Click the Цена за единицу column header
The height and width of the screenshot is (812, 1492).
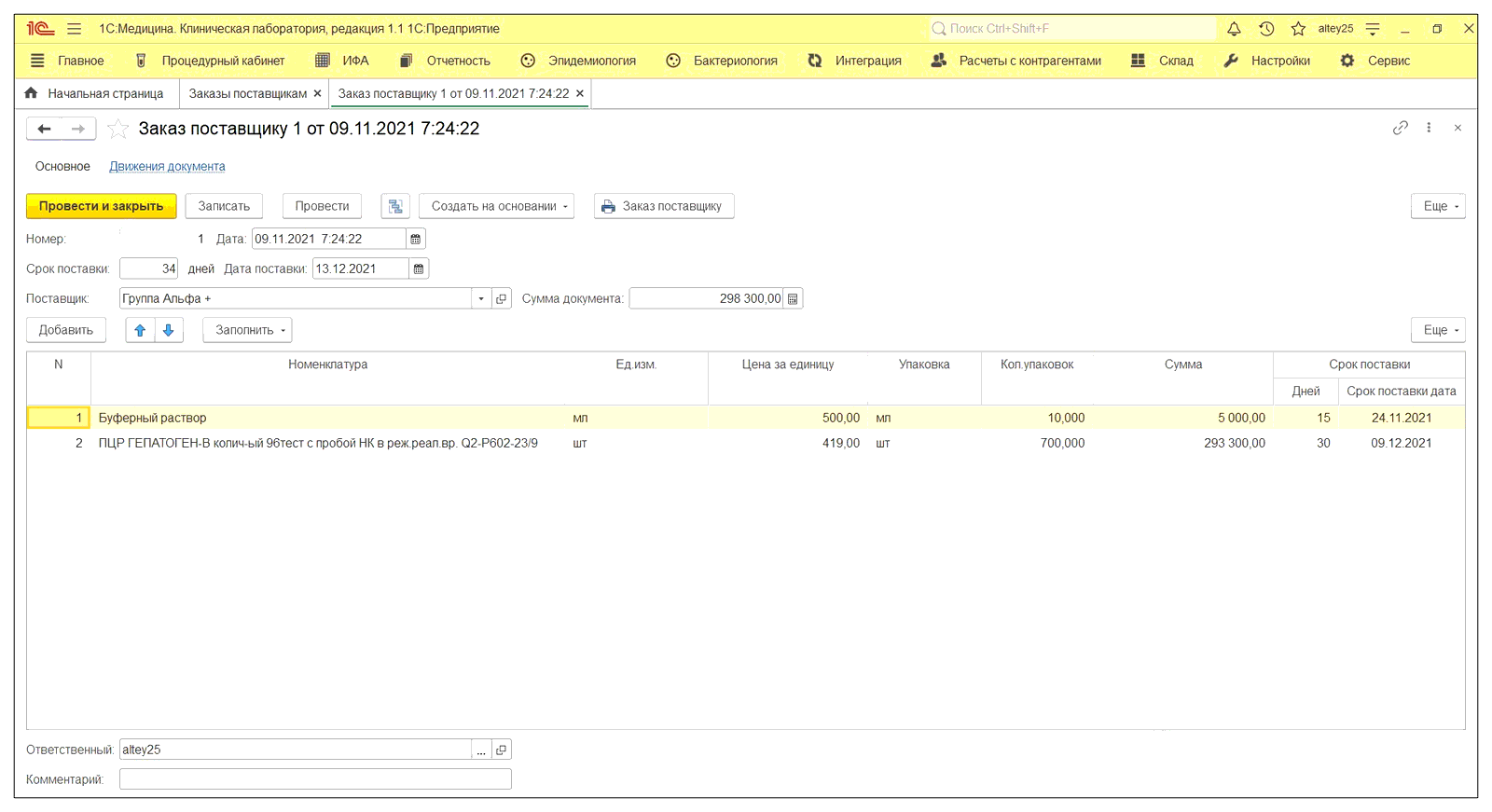(x=788, y=365)
